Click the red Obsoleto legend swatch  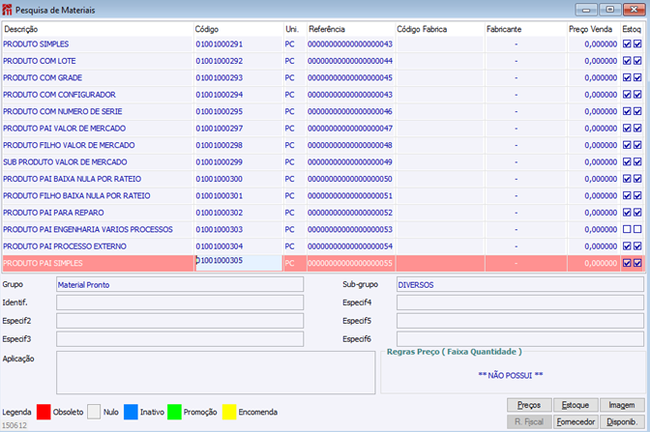(44, 412)
